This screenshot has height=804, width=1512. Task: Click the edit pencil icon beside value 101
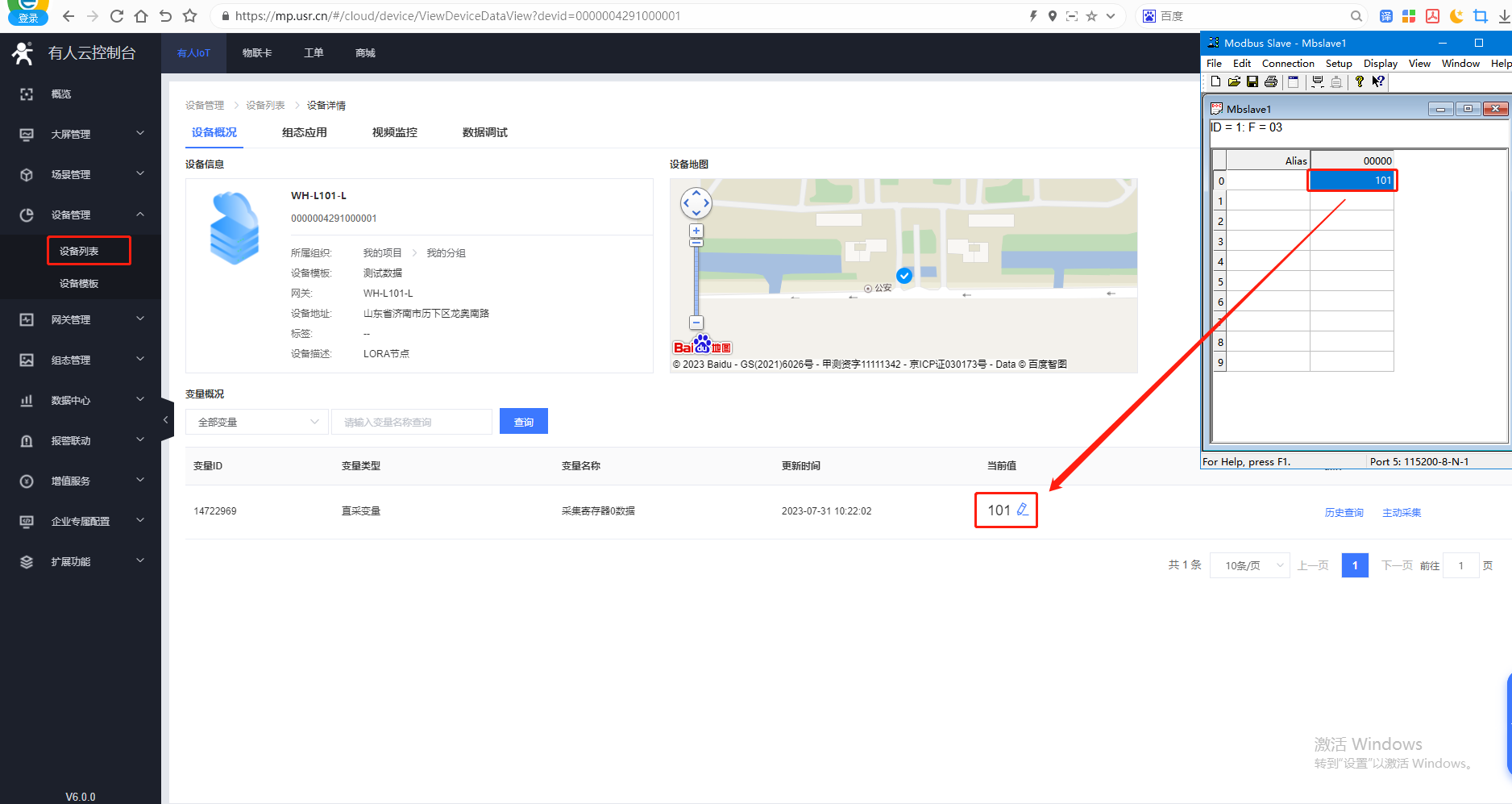tap(1022, 510)
